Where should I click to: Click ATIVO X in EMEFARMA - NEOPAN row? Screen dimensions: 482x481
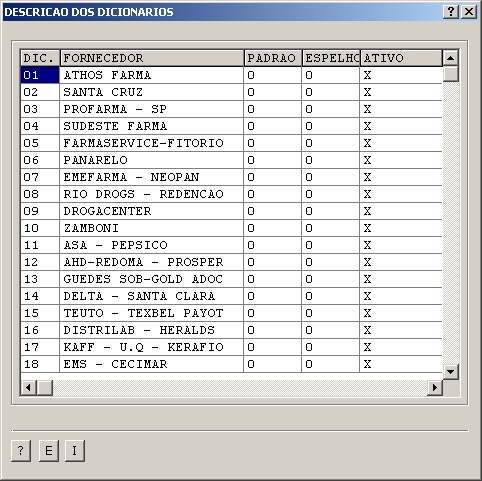coord(401,177)
